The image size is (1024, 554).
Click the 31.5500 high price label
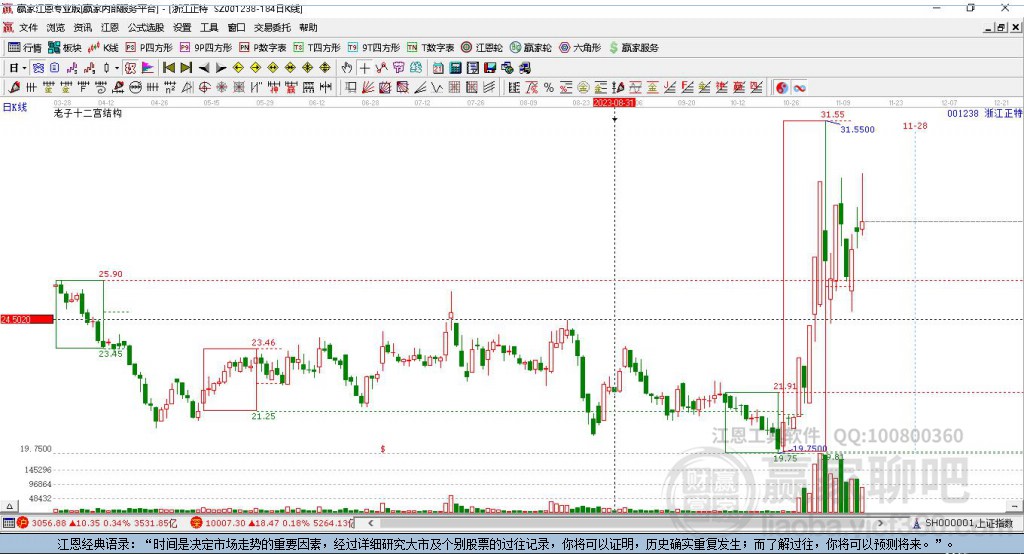coord(857,129)
